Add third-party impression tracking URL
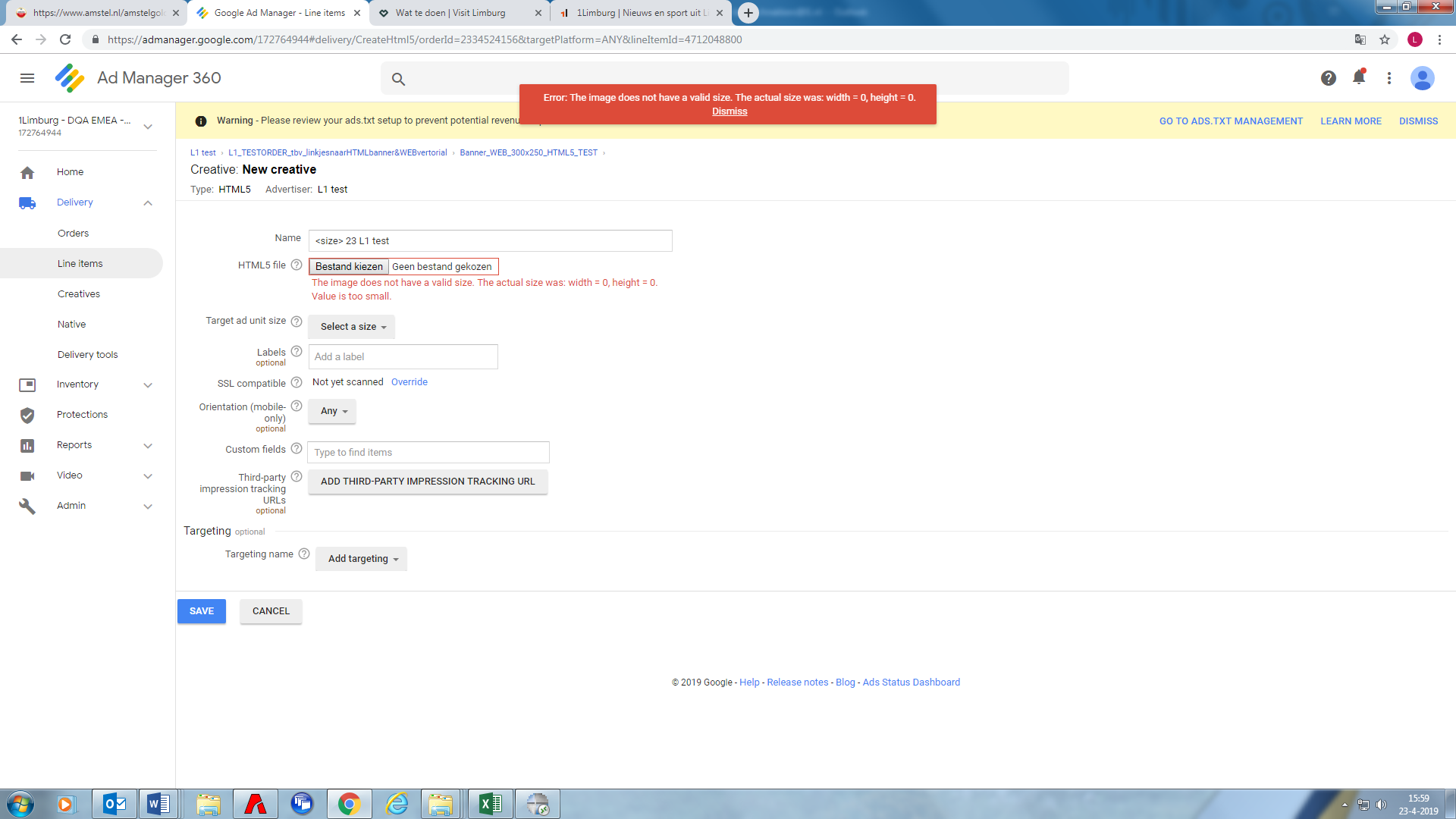Image resolution: width=1456 pixels, height=819 pixels. (428, 482)
